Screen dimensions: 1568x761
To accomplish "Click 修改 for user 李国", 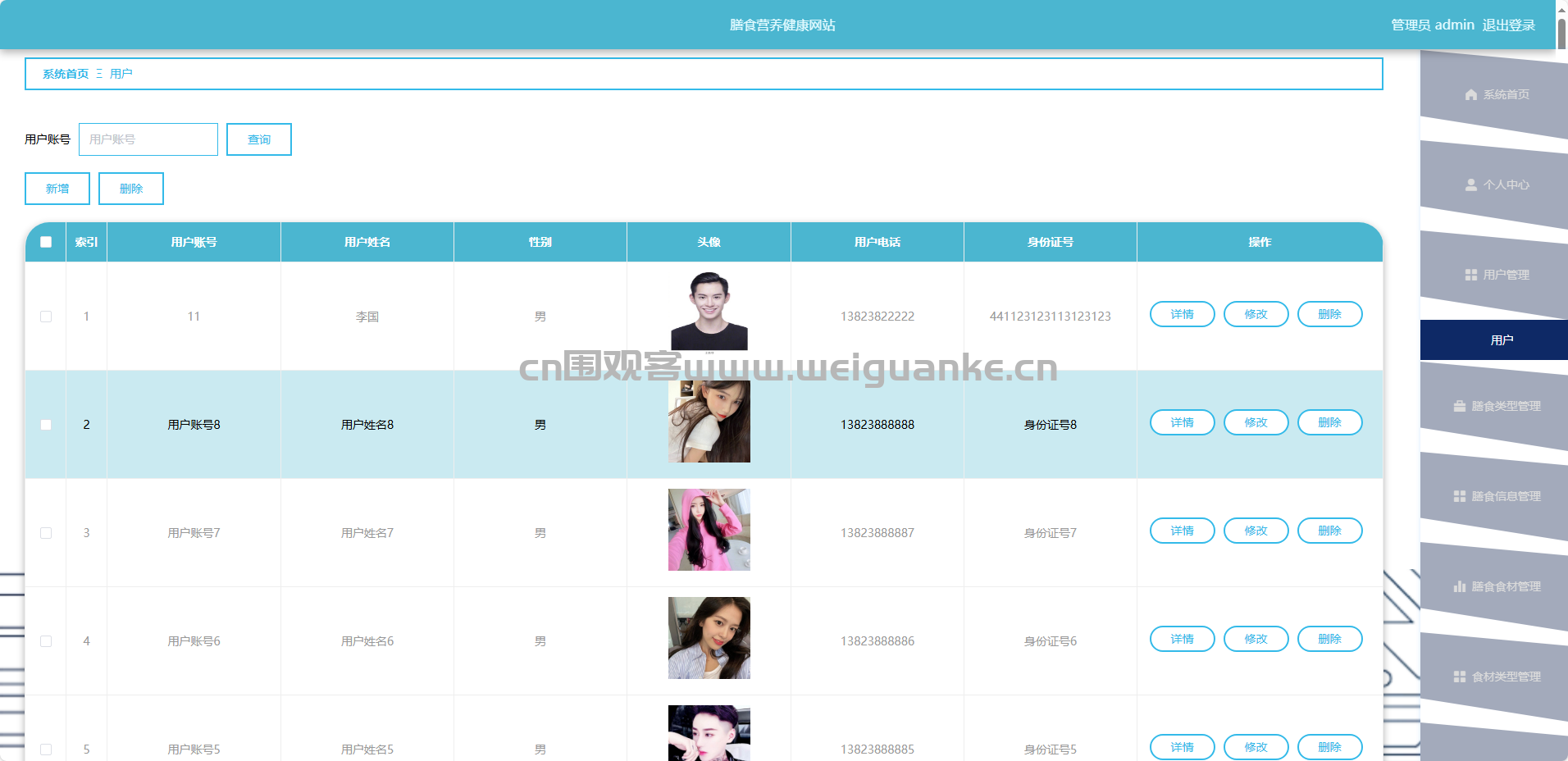I will coord(1256,314).
